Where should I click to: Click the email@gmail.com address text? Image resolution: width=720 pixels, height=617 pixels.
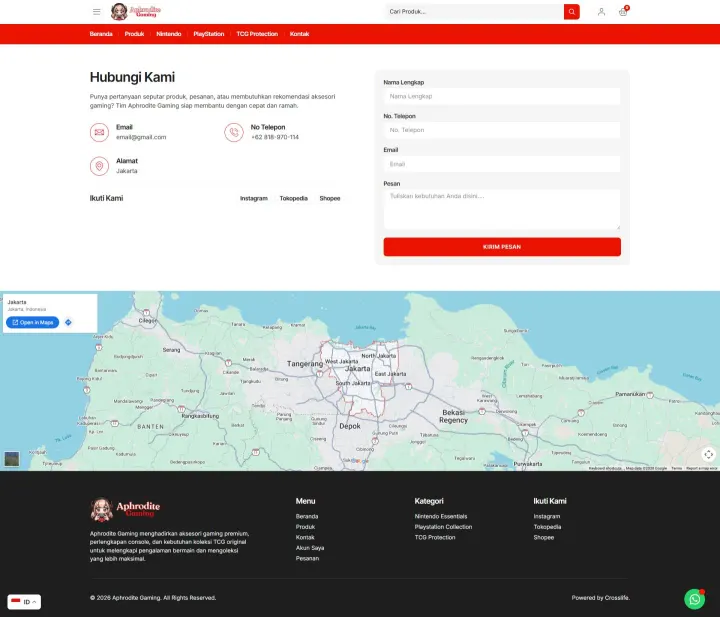pyautogui.click(x=141, y=137)
